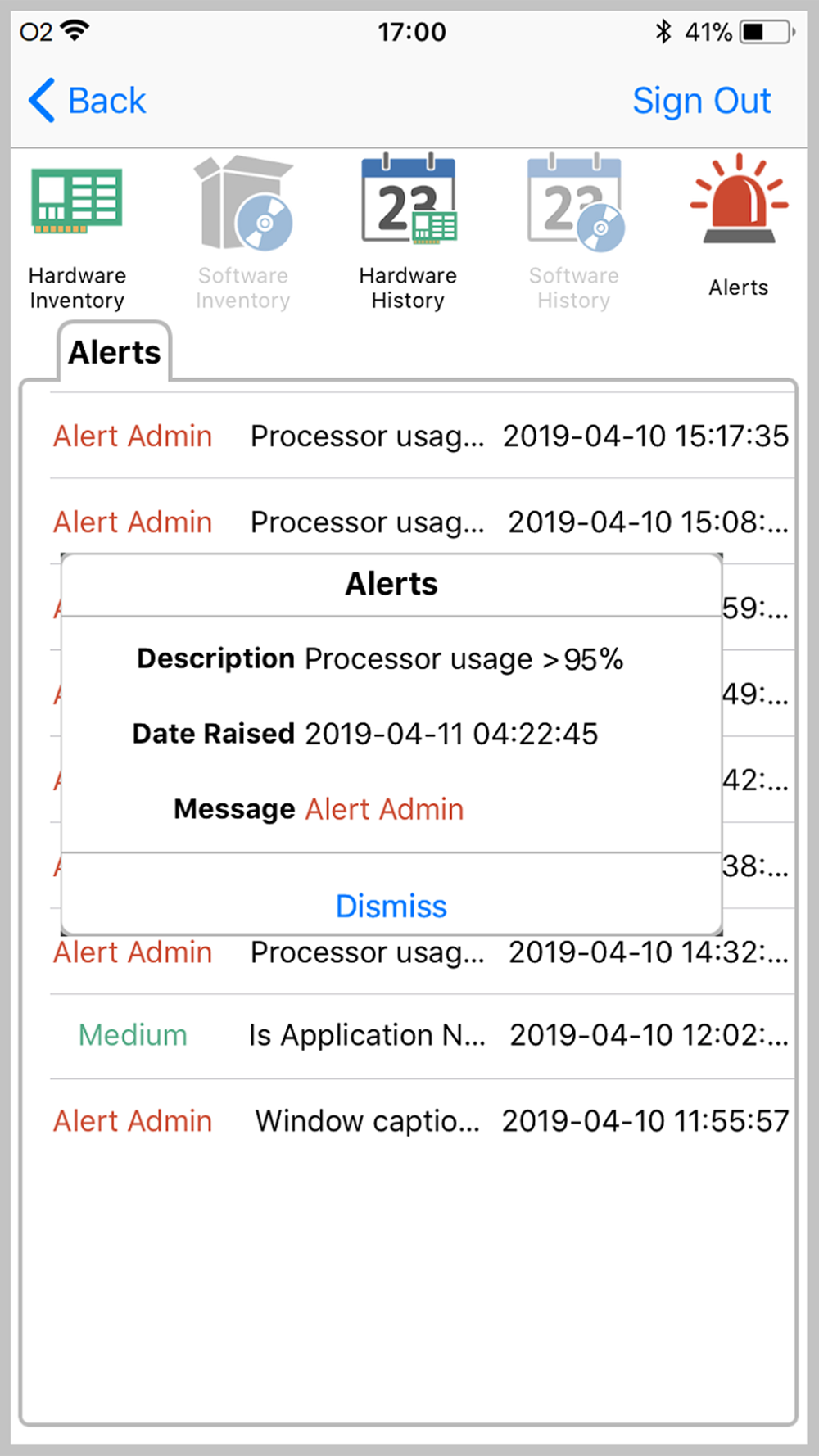Select the Medium severity alert row
Screen dimensions: 819x1456
[422, 1035]
